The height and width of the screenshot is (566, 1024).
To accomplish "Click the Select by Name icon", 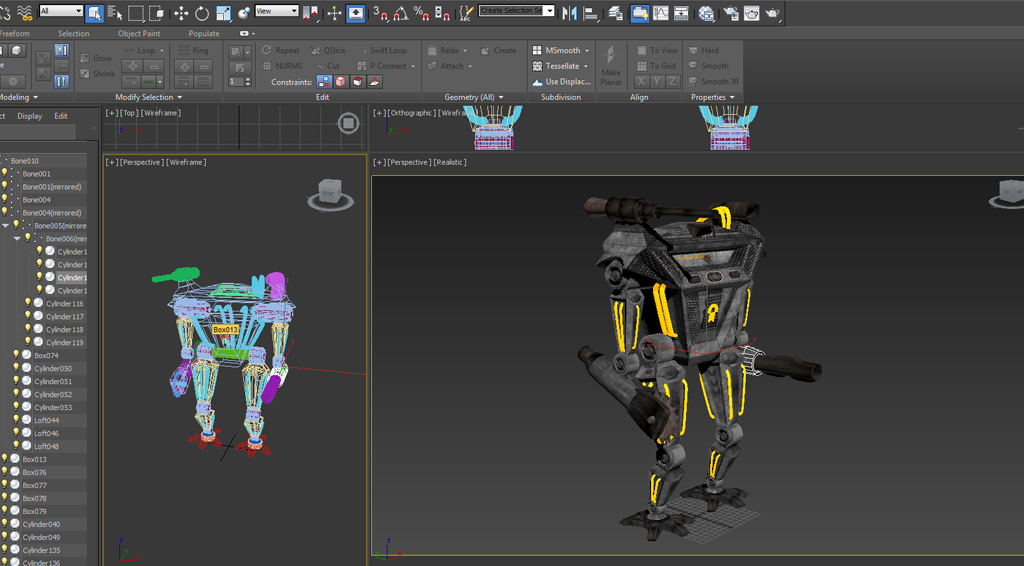I will [116, 13].
